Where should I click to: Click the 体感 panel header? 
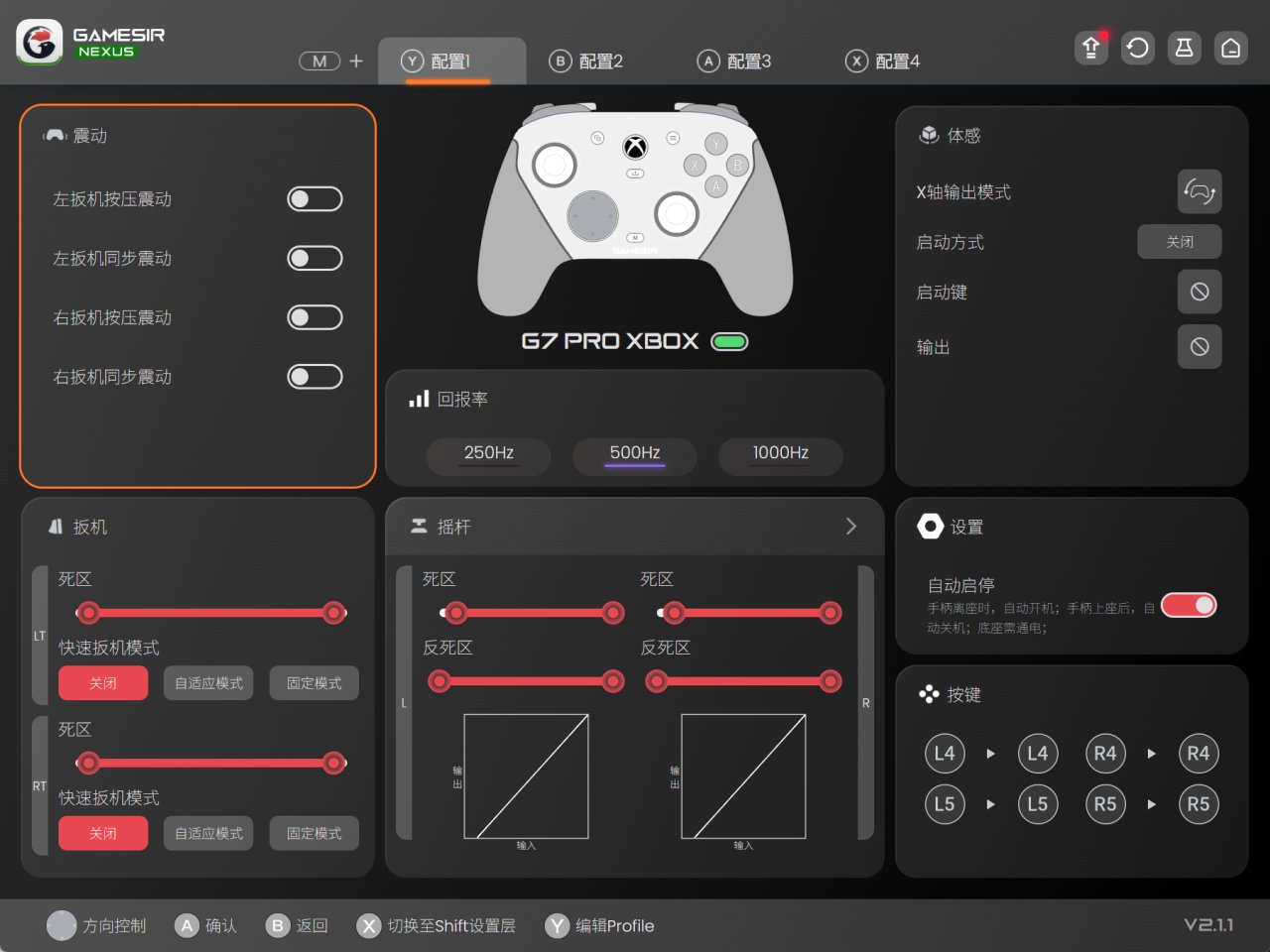point(950,136)
